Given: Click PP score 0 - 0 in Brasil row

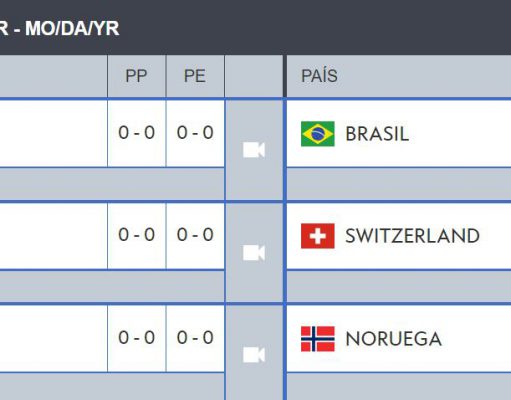Looking at the screenshot, I should pyautogui.click(x=137, y=133).
